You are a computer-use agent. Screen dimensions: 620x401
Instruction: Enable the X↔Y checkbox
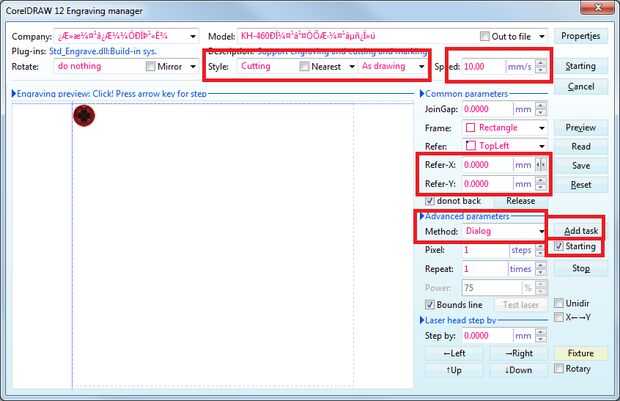[x=558, y=317]
